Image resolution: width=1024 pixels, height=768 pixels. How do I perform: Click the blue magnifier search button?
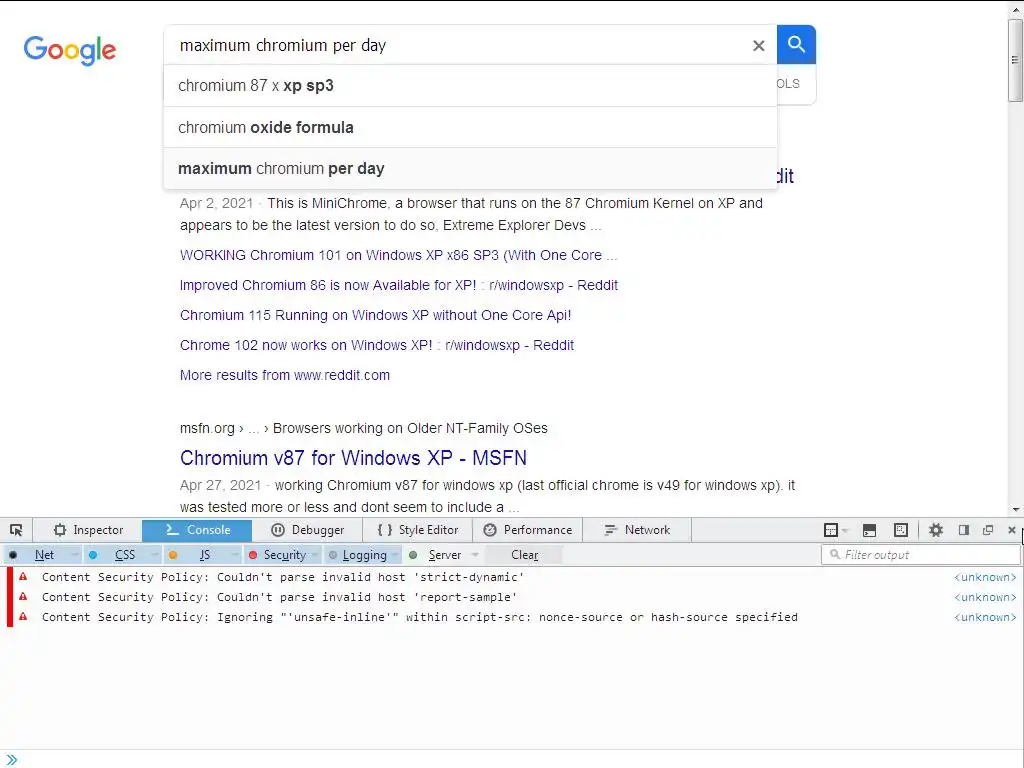796,44
